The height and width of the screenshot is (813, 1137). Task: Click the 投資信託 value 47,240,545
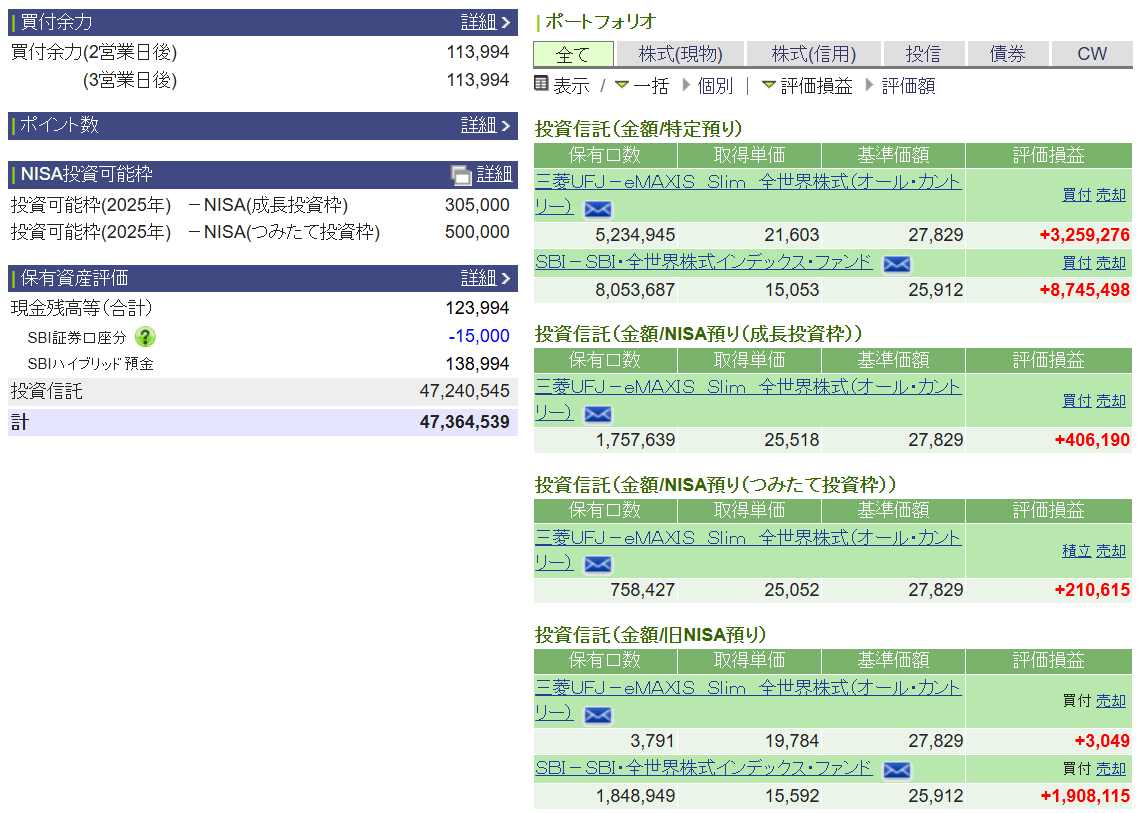[464, 392]
